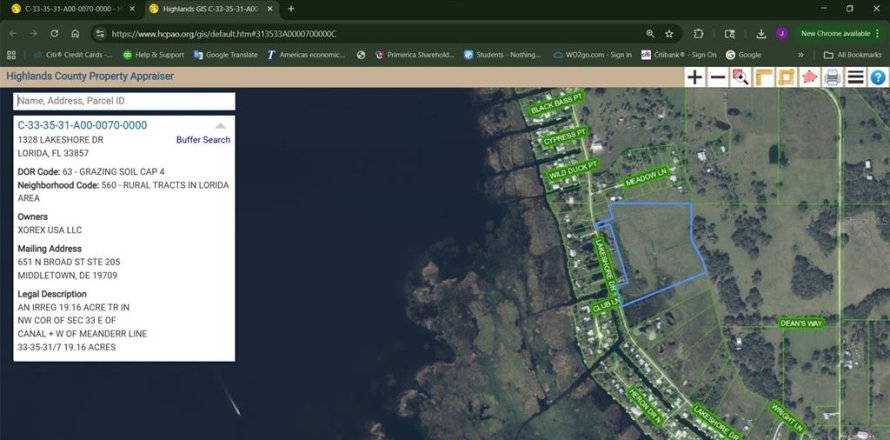Screen dimensions: 890x440
Task: Click the 651 N BROAD ST STE 205 text
Action: [69, 262]
